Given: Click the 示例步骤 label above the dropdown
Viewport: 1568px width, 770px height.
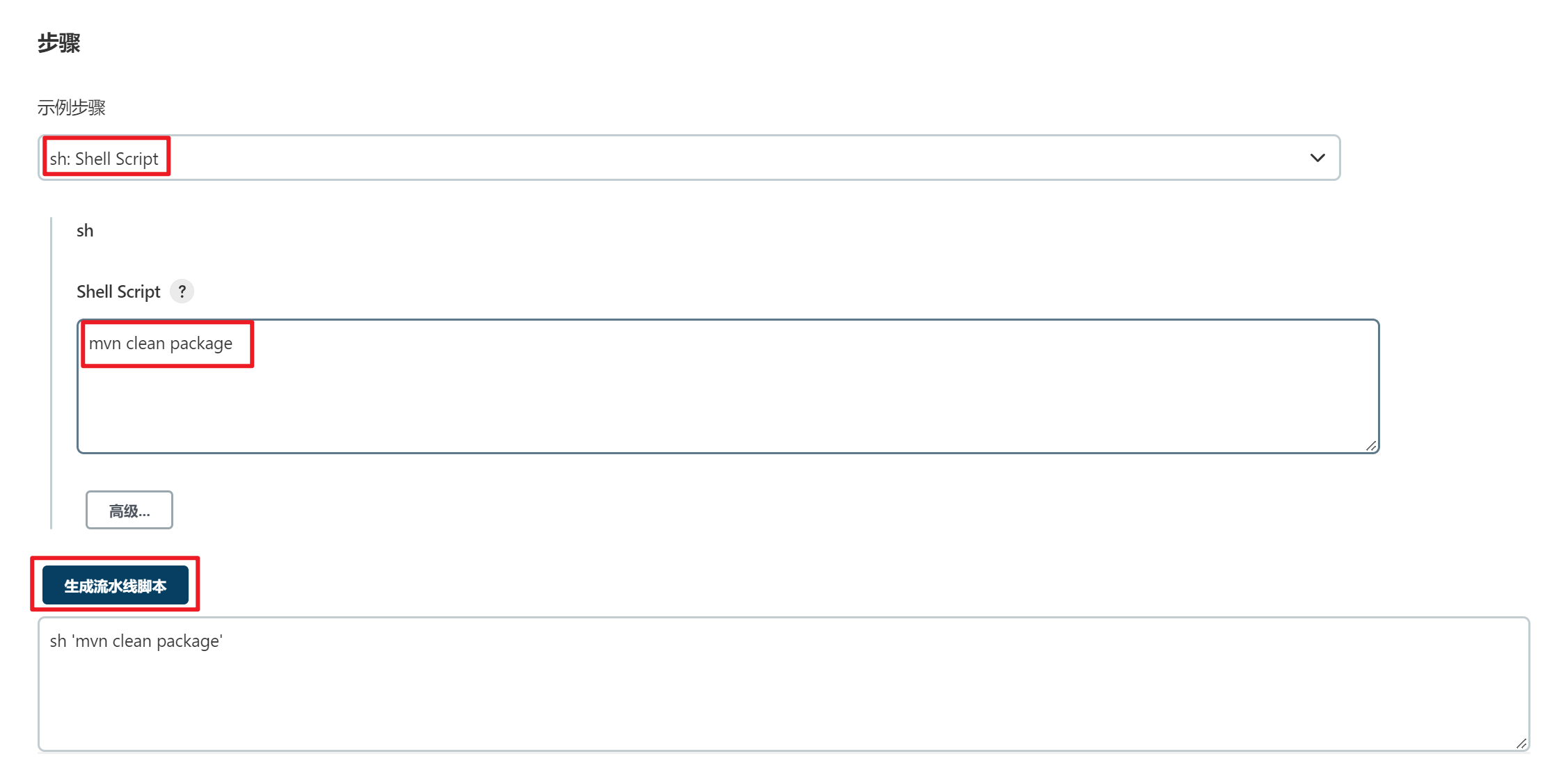Looking at the screenshot, I should coord(72,108).
